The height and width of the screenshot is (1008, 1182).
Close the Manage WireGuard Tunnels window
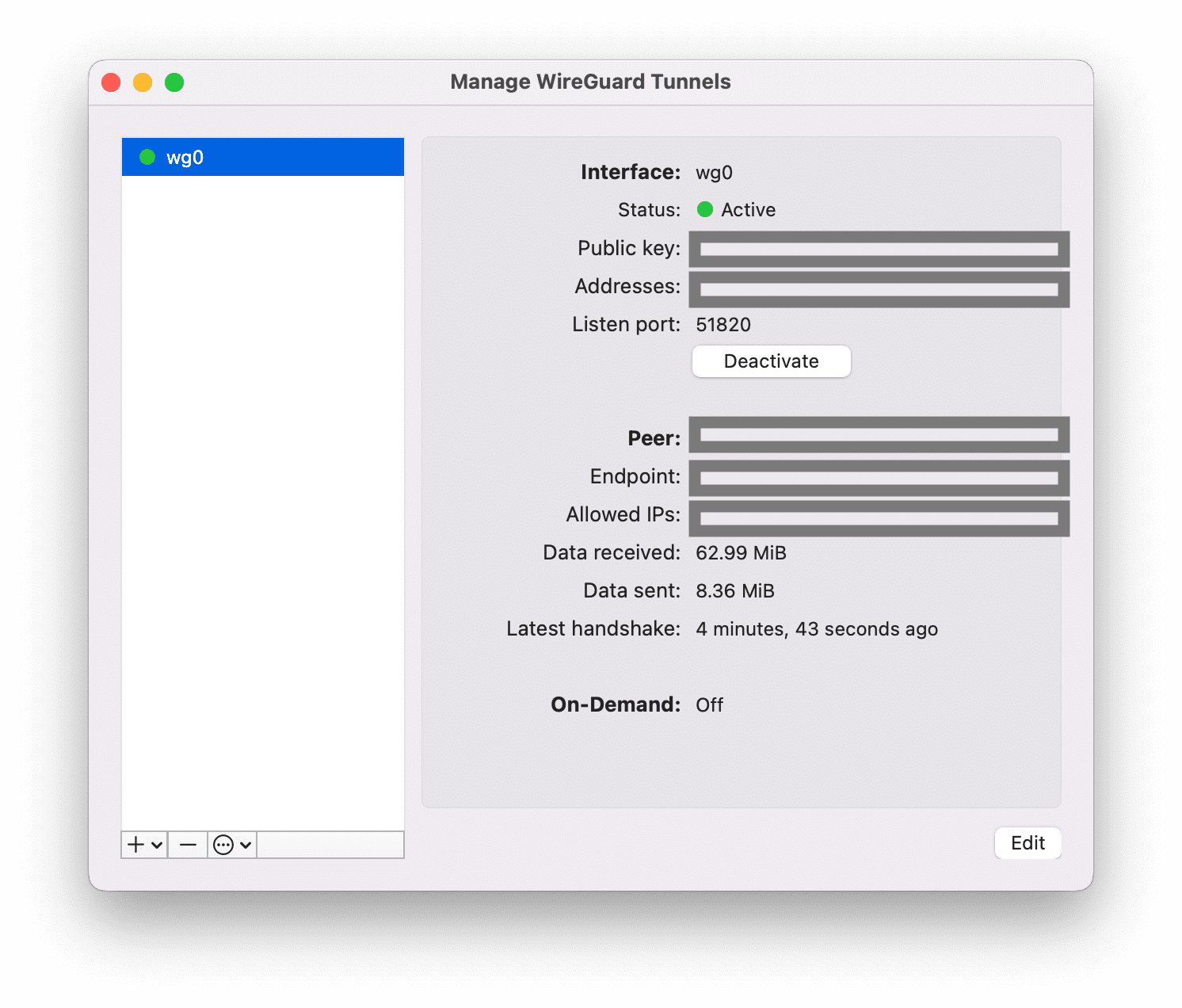[111, 82]
